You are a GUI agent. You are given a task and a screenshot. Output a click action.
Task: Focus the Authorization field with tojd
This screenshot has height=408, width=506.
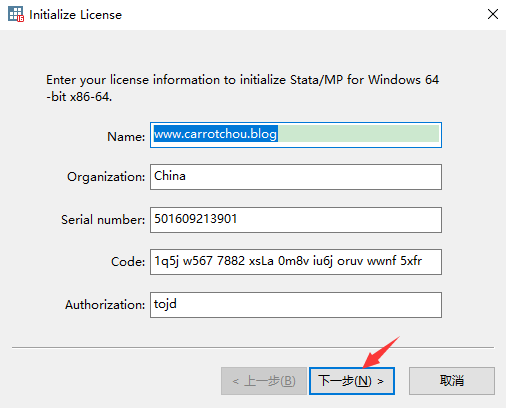click(x=296, y=305)
